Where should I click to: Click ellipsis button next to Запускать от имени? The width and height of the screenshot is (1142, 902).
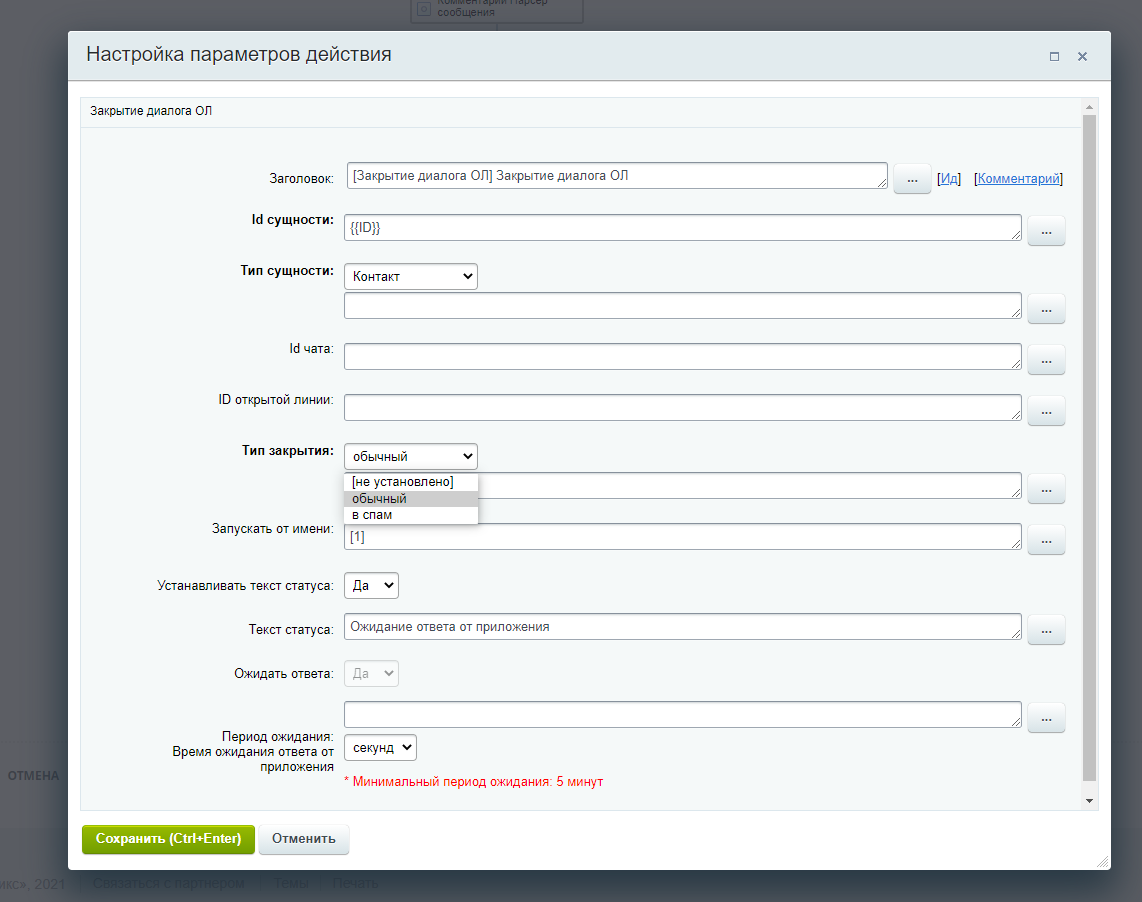pos(1046,539)
